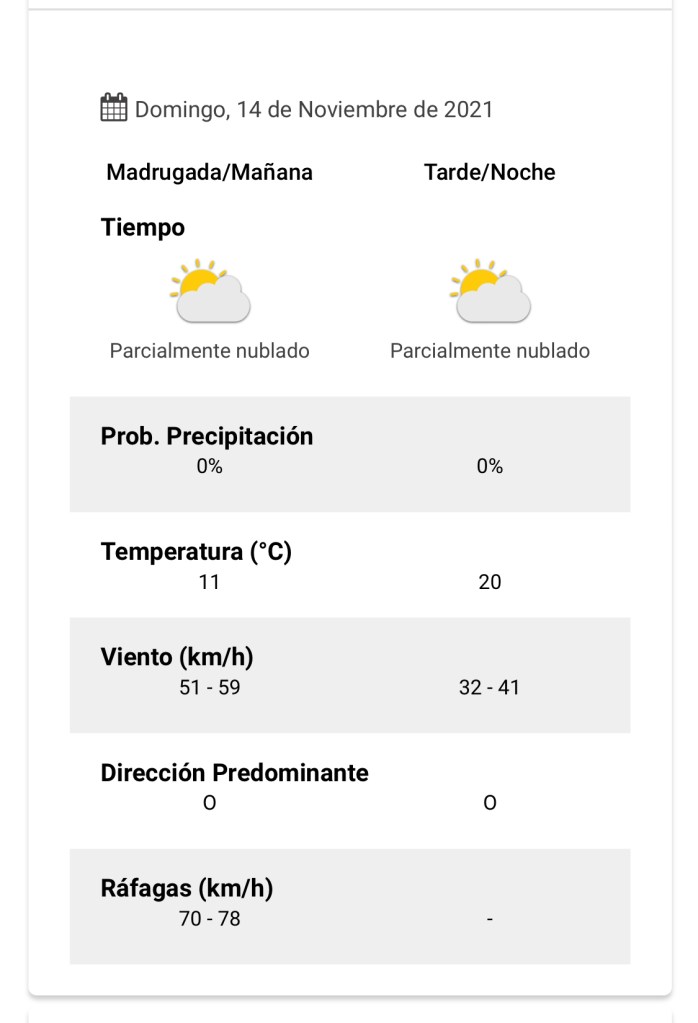Click the Tiempo section label
Image resolution: width=698 pixels, height=1023 pixels.
(x=143, y=227)
